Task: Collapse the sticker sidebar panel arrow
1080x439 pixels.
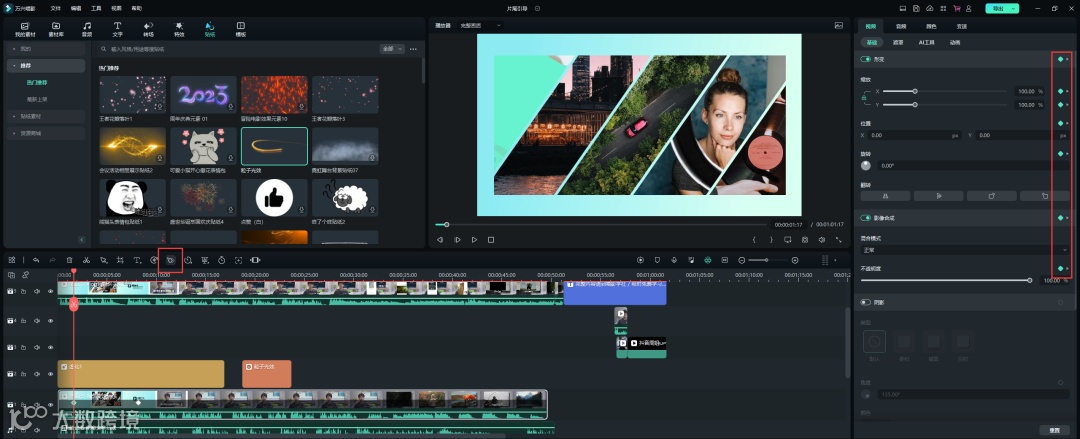Action: (x=82, y=239)
